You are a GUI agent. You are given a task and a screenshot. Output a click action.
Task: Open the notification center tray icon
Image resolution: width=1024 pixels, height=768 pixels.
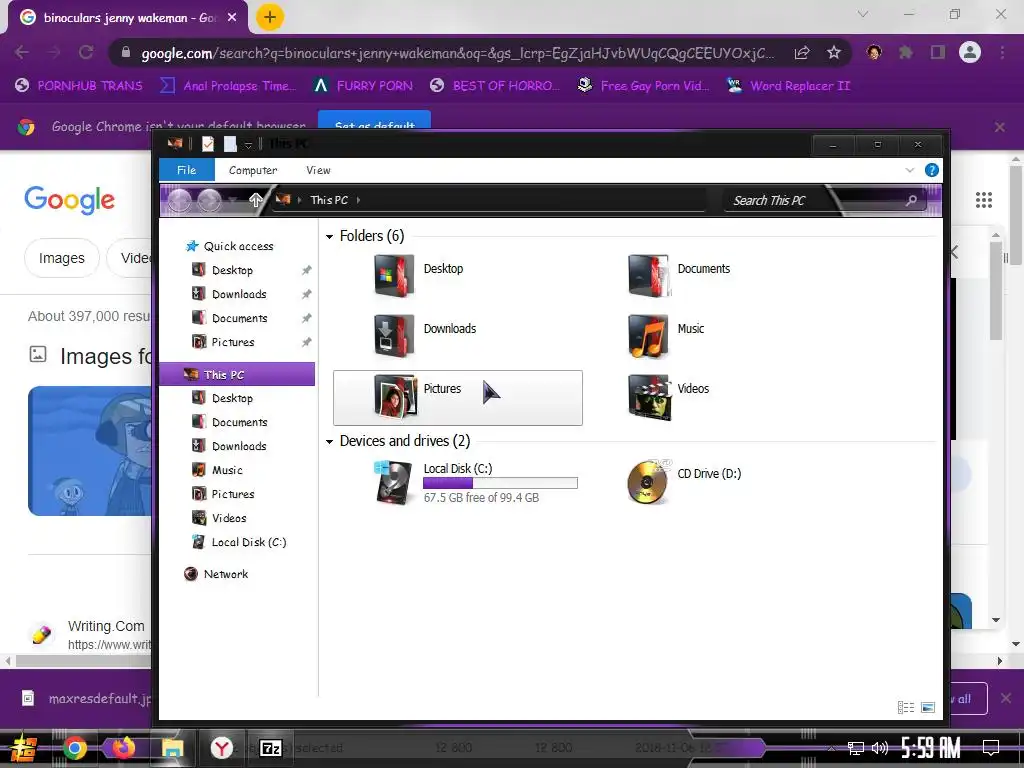point(991,748)
